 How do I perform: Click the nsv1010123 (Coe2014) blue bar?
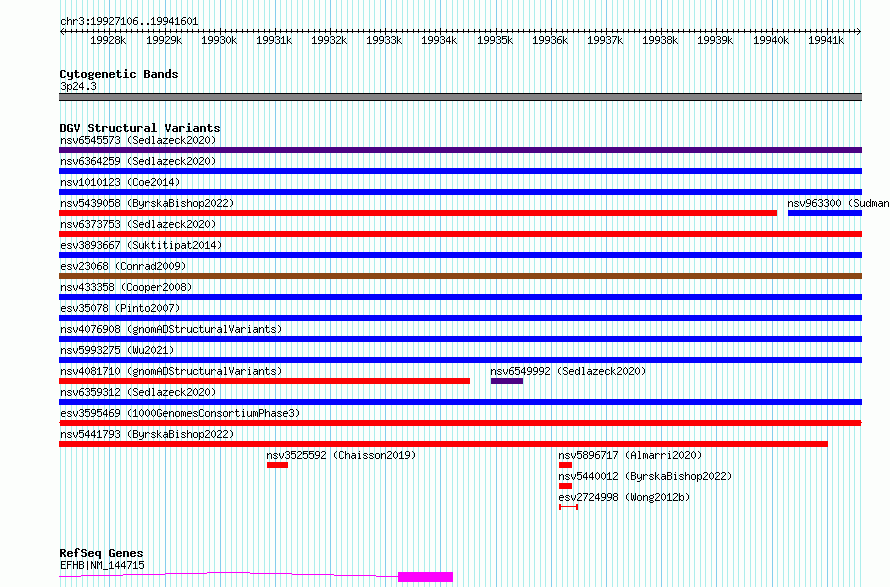pos(460,192)
